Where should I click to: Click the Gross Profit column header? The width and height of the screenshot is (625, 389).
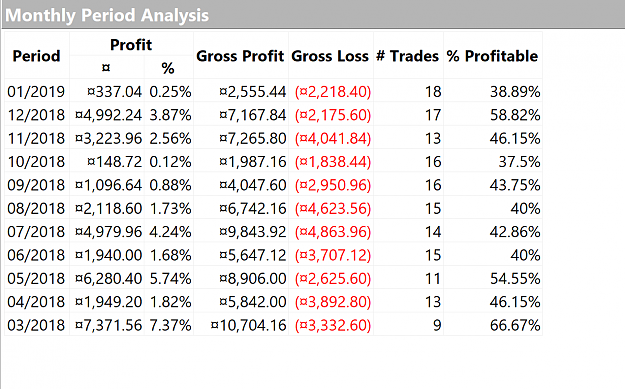[x=241, y=56]
